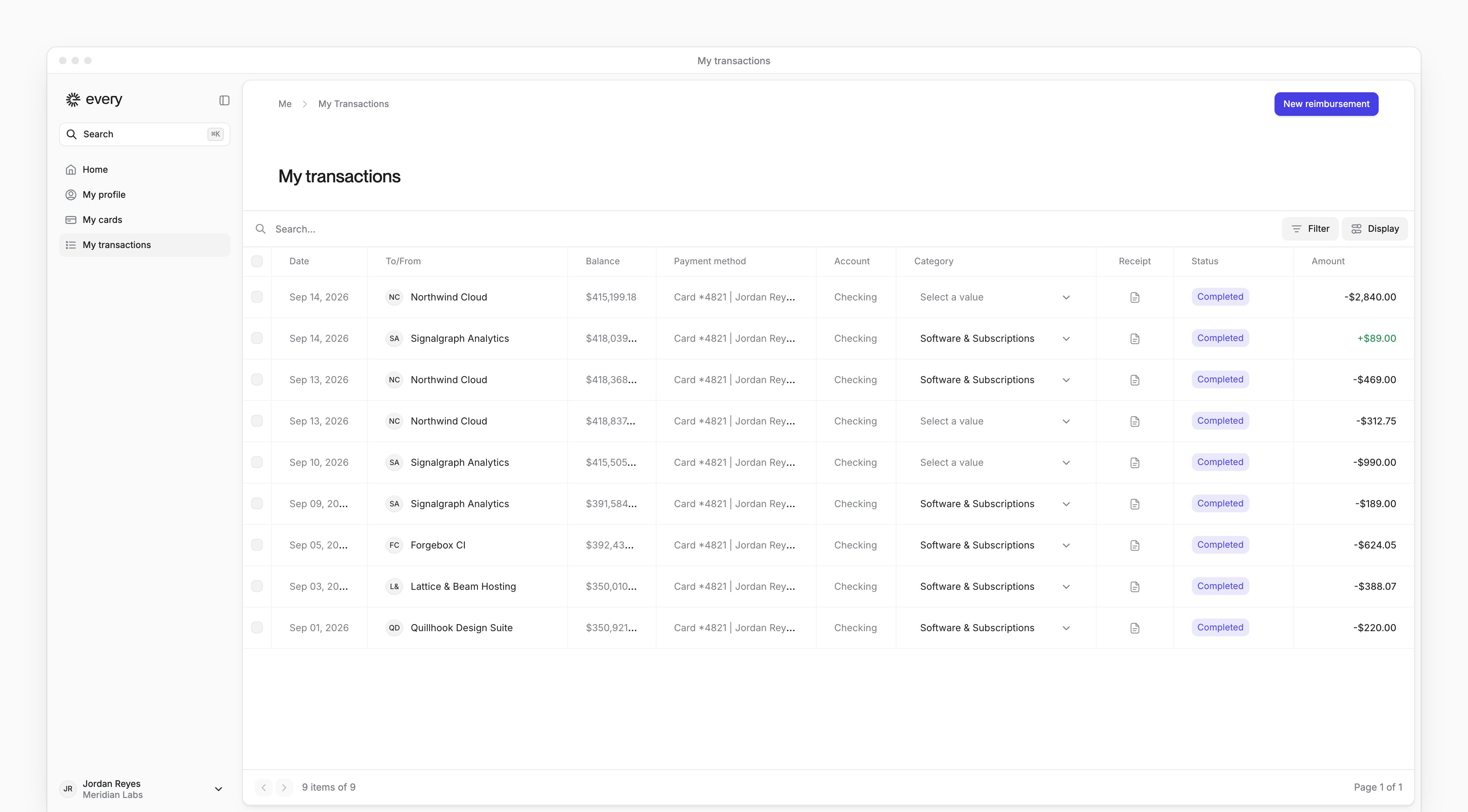
Task: Open receipt for Northwind Cloud -$2,840.00 row
Action: (x=1135, y=297)
